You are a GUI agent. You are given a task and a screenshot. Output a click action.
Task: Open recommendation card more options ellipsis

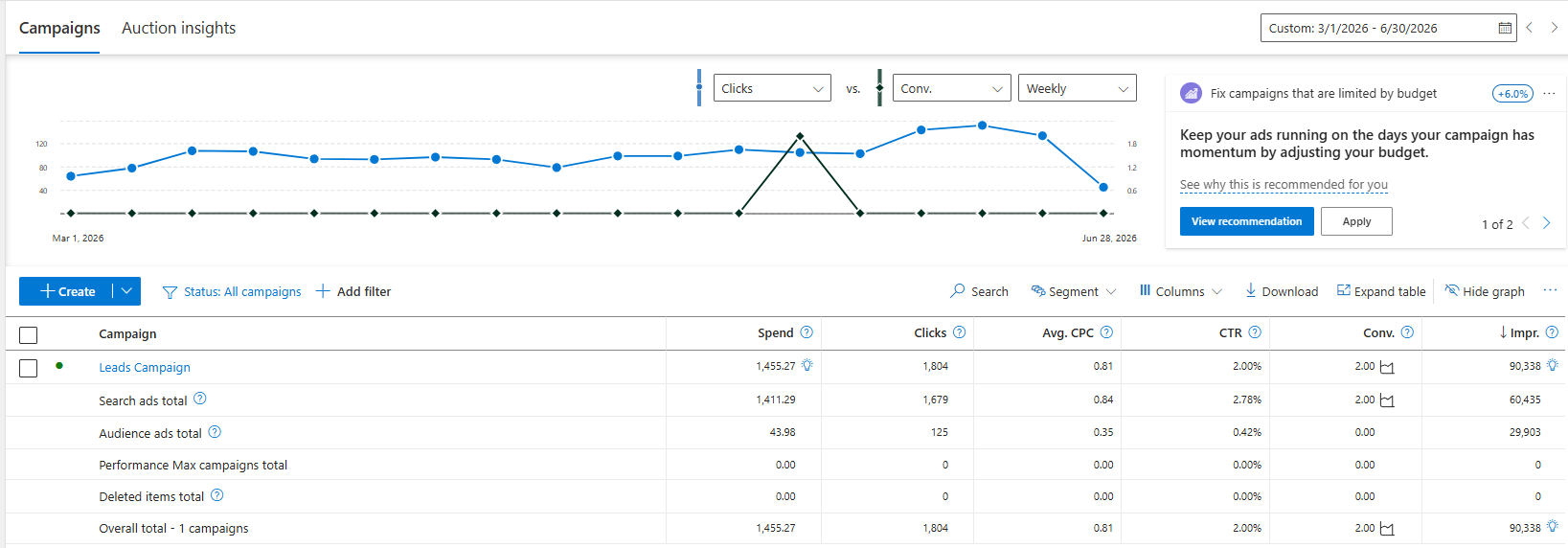point(1549,93)
